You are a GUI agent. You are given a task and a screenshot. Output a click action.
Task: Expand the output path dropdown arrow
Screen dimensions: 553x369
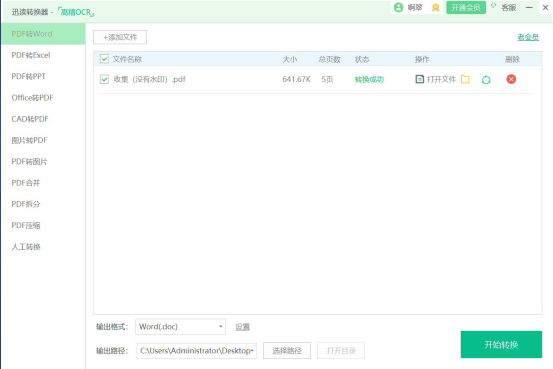click(252, 350)
